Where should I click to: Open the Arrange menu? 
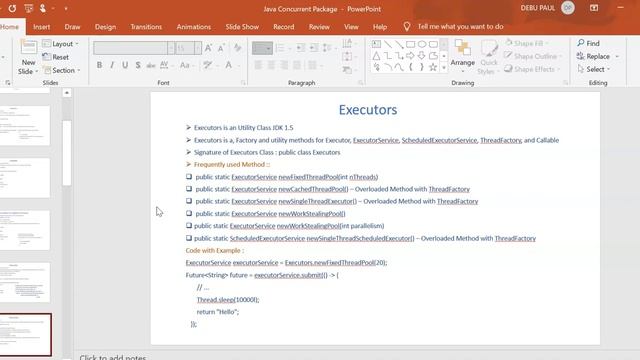tap(462, 57)
